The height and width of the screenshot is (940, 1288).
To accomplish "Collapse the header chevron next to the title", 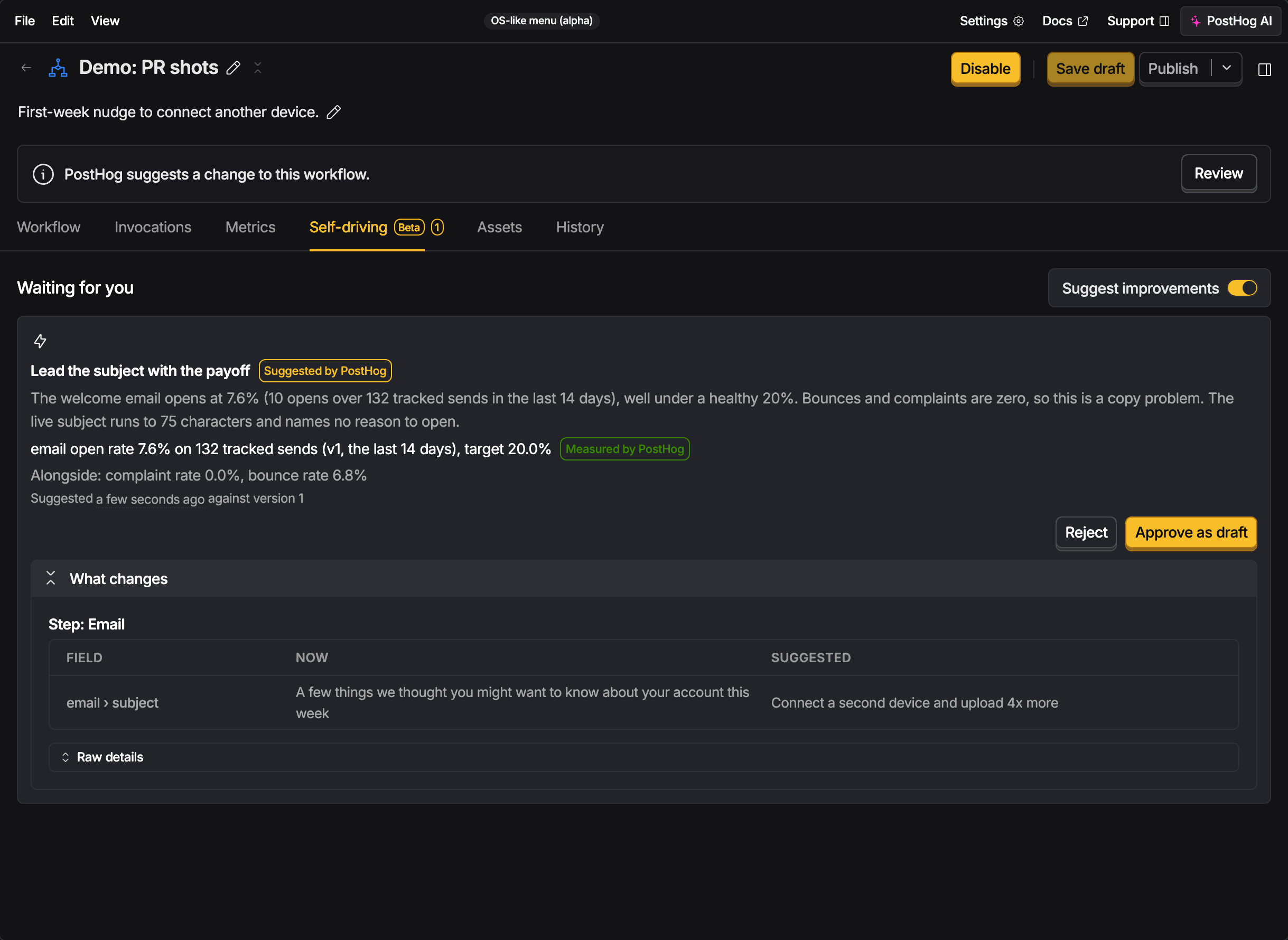I will click(x=258, y=68).
